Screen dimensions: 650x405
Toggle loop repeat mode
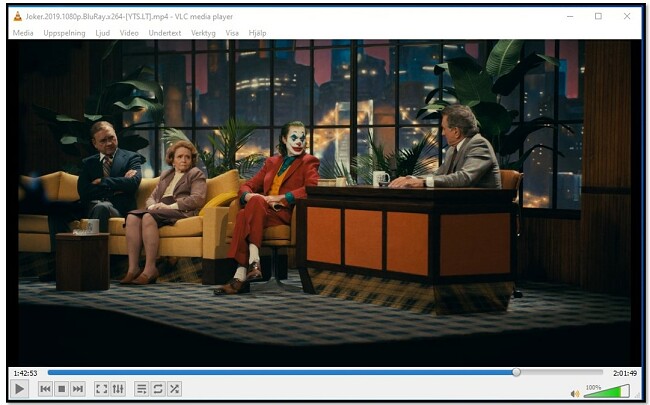point(158,389)
